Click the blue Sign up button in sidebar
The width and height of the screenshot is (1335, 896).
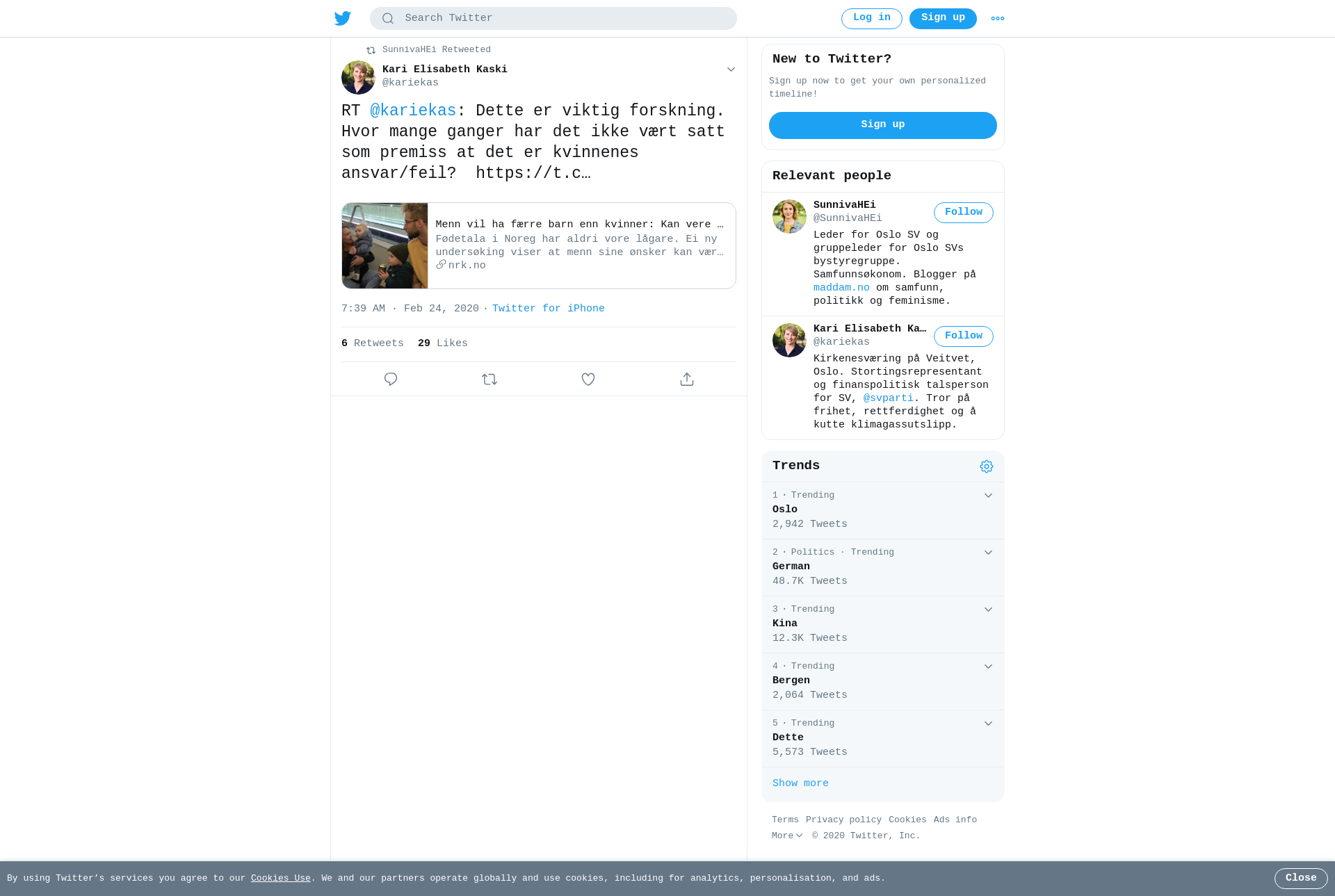[x=882, y=125]
